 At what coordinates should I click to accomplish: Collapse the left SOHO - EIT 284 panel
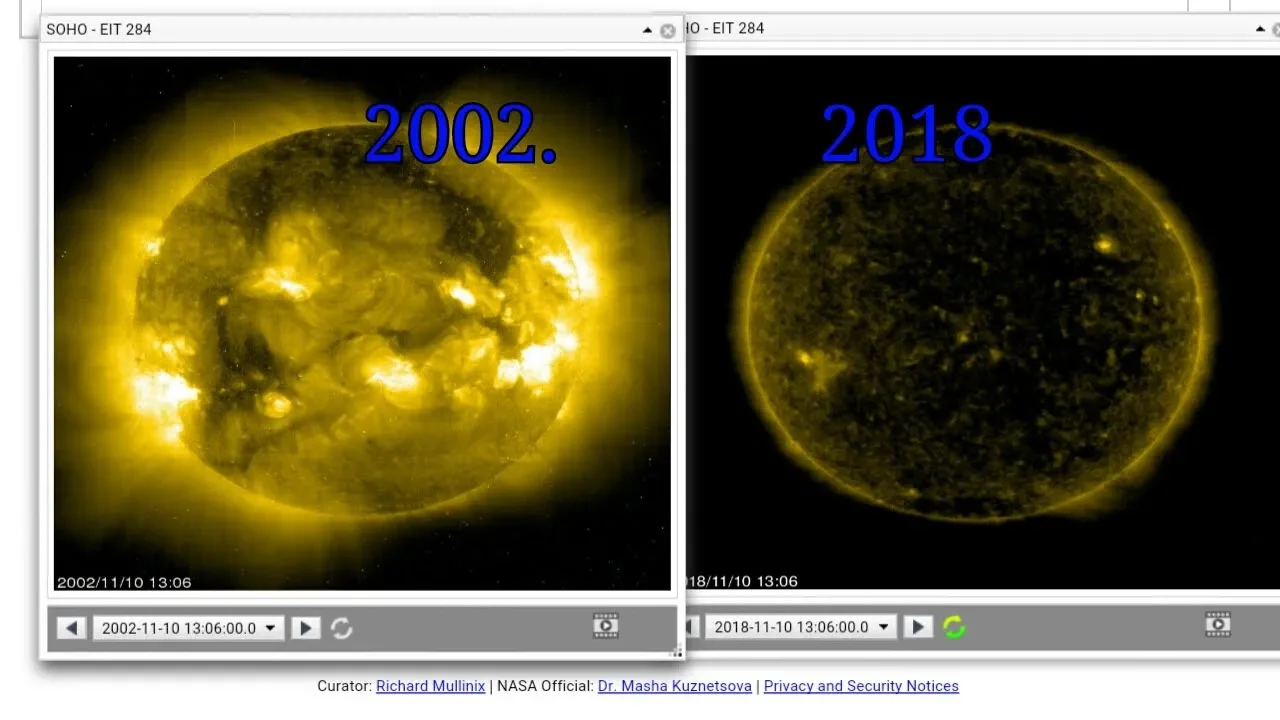click(648, 30)
